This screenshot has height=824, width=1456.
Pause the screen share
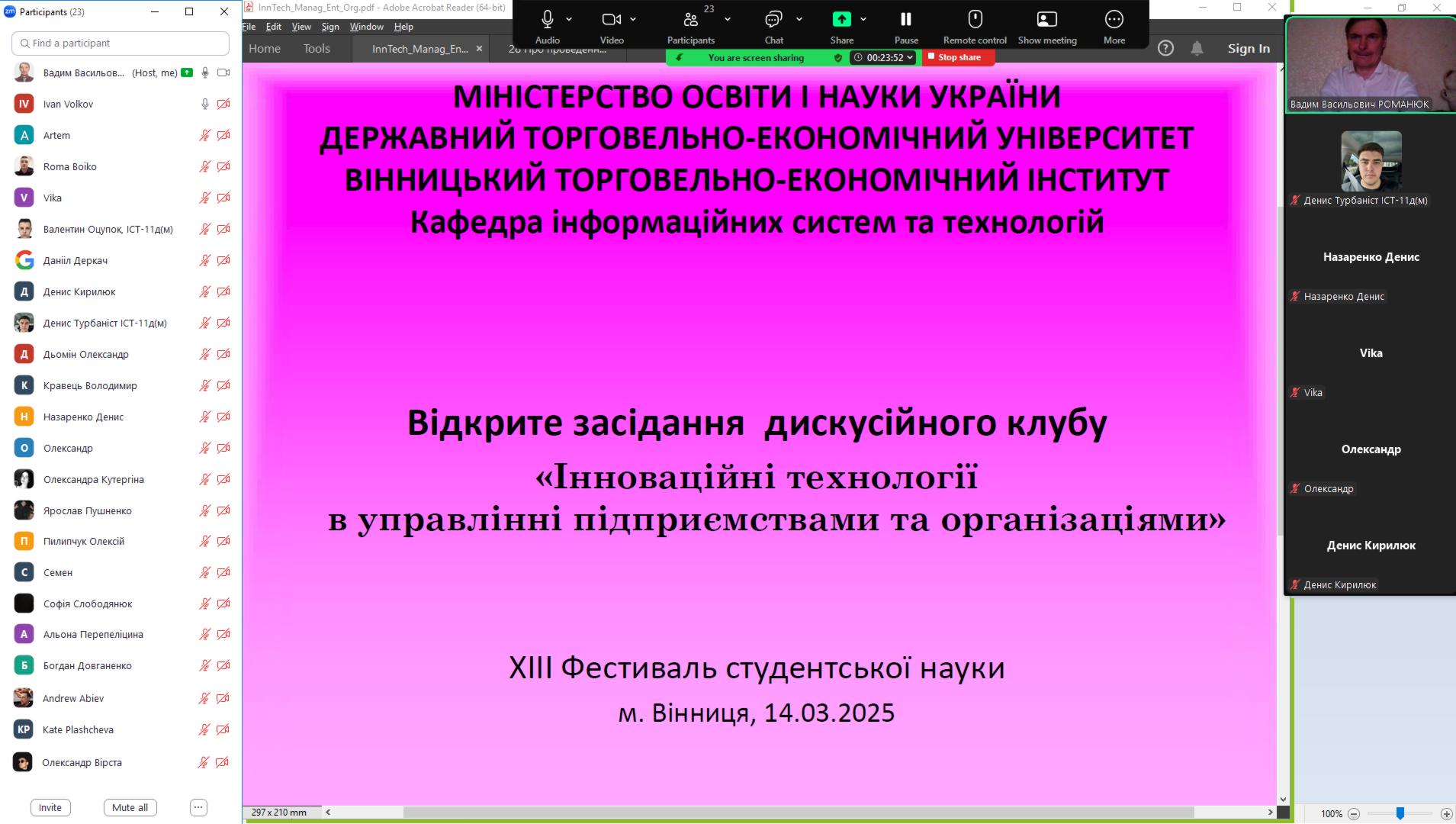tap(906, 20)
